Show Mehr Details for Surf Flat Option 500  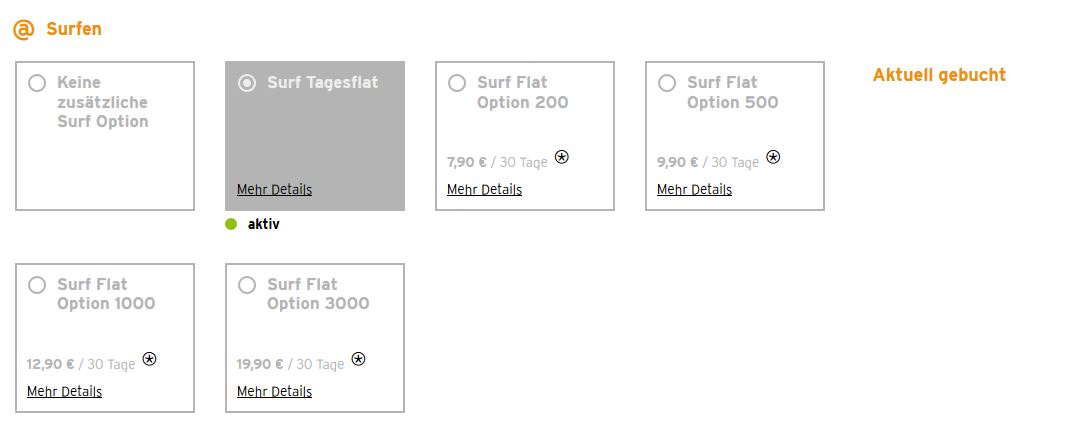[x=694, y=190]
